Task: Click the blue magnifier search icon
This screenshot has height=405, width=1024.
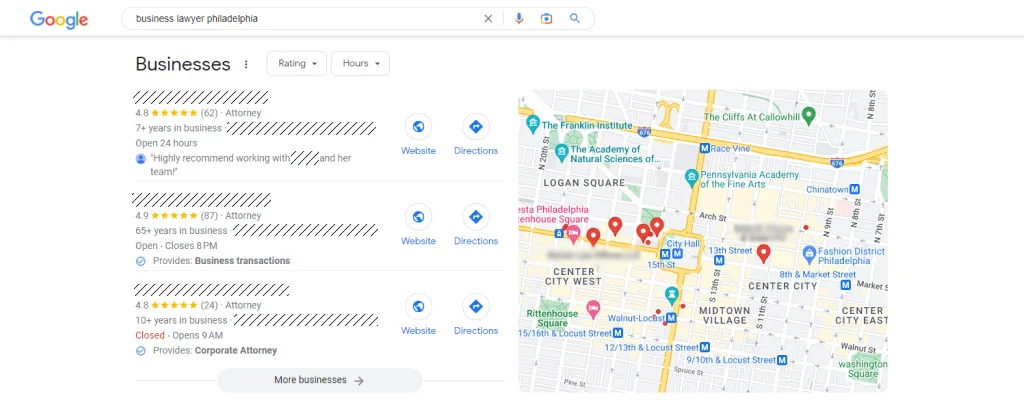Action: coord(575,18)
